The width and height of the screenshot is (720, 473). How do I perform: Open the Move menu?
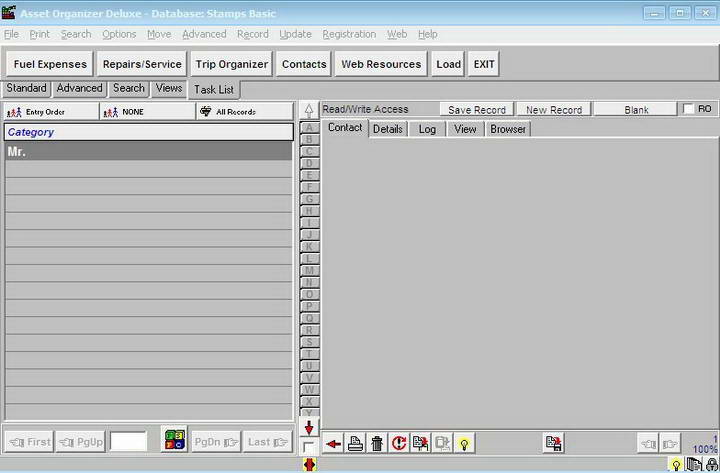(159, 34)
